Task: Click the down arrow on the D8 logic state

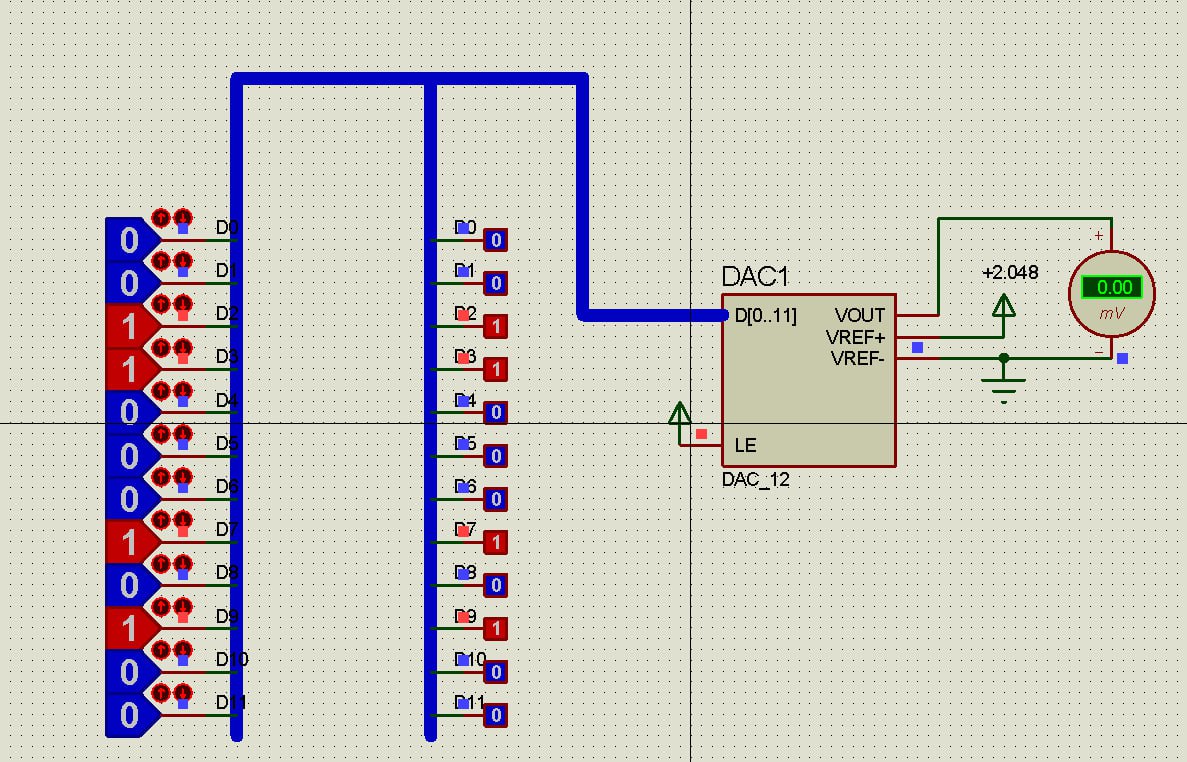Action: click(x=182, y=563)
